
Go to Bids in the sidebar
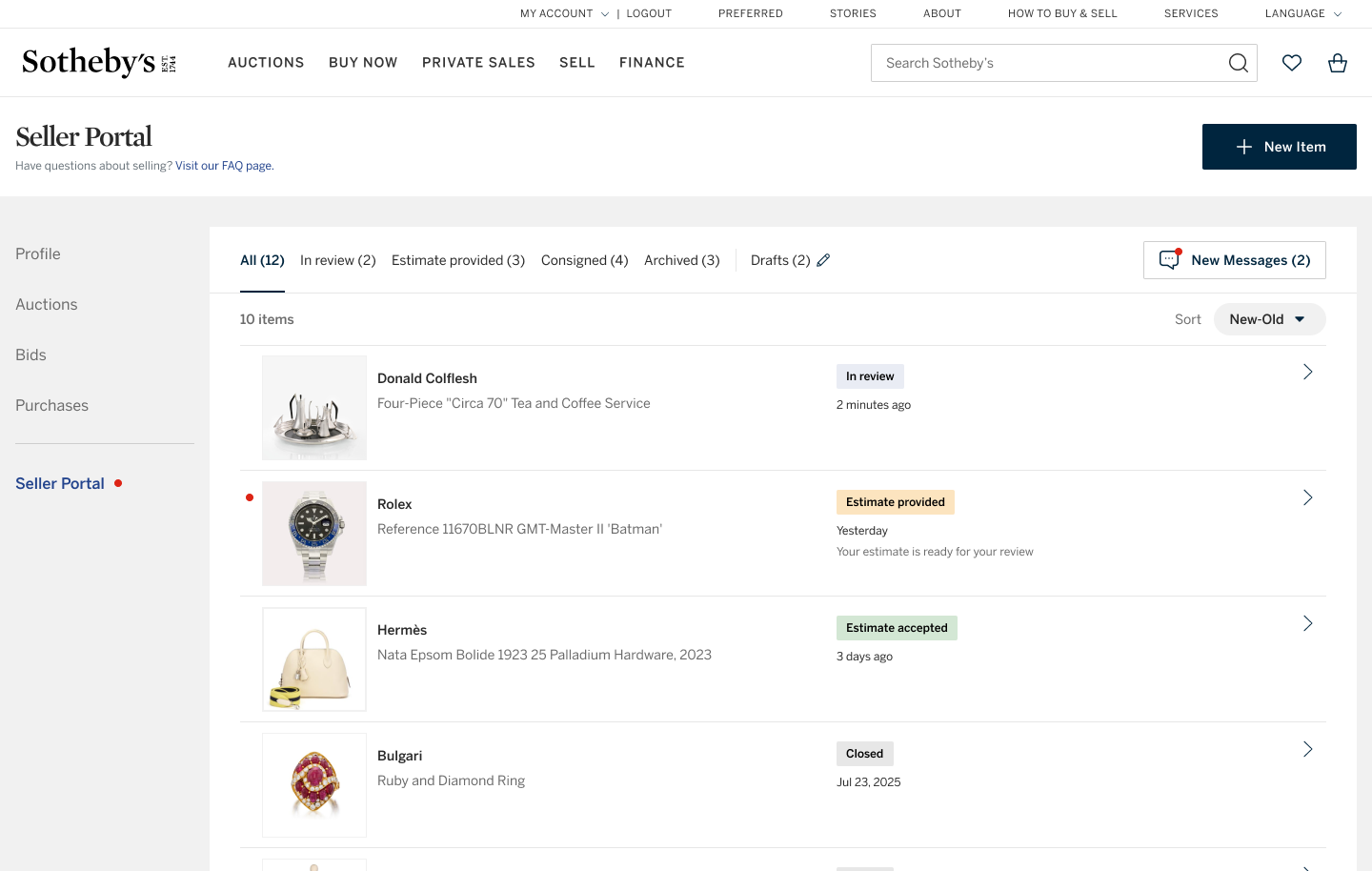30,354
